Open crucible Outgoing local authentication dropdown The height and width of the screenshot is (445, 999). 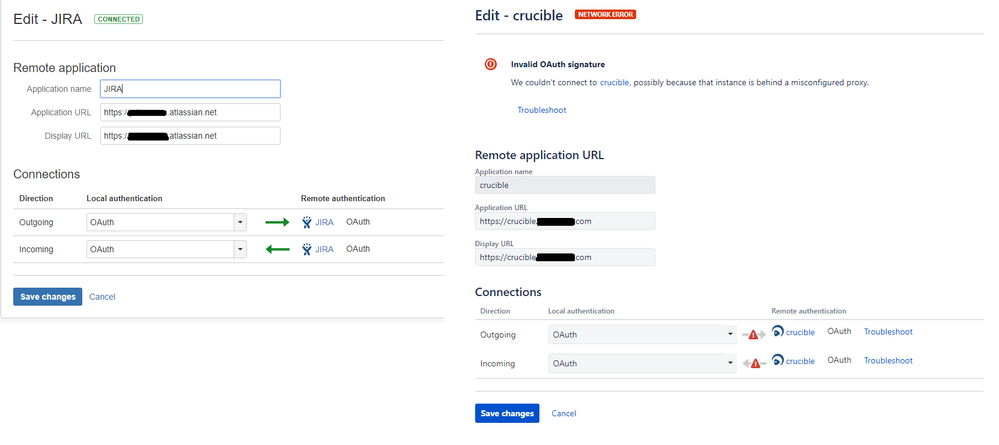642,335
